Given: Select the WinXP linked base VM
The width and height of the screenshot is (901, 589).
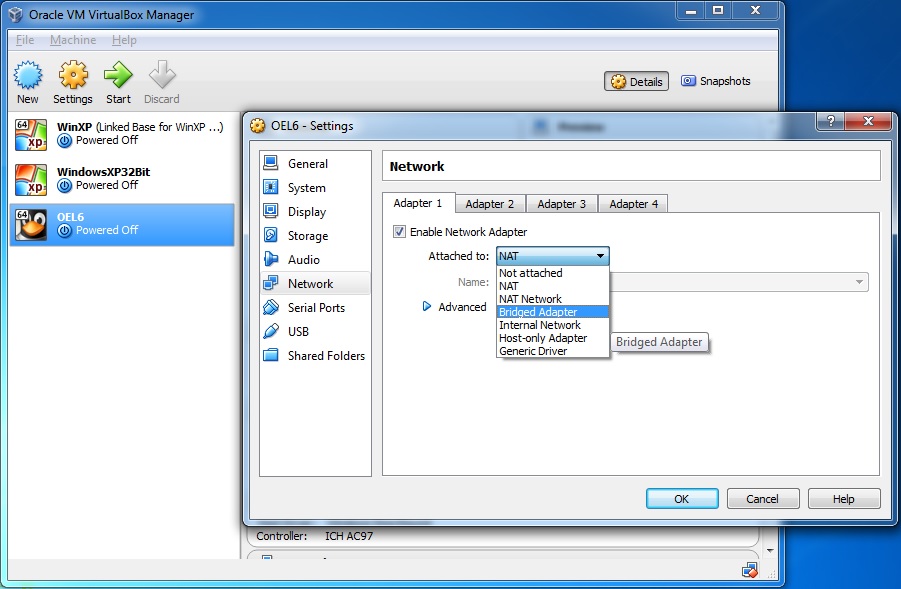Looking at the screenshot, I should [122, 134].
